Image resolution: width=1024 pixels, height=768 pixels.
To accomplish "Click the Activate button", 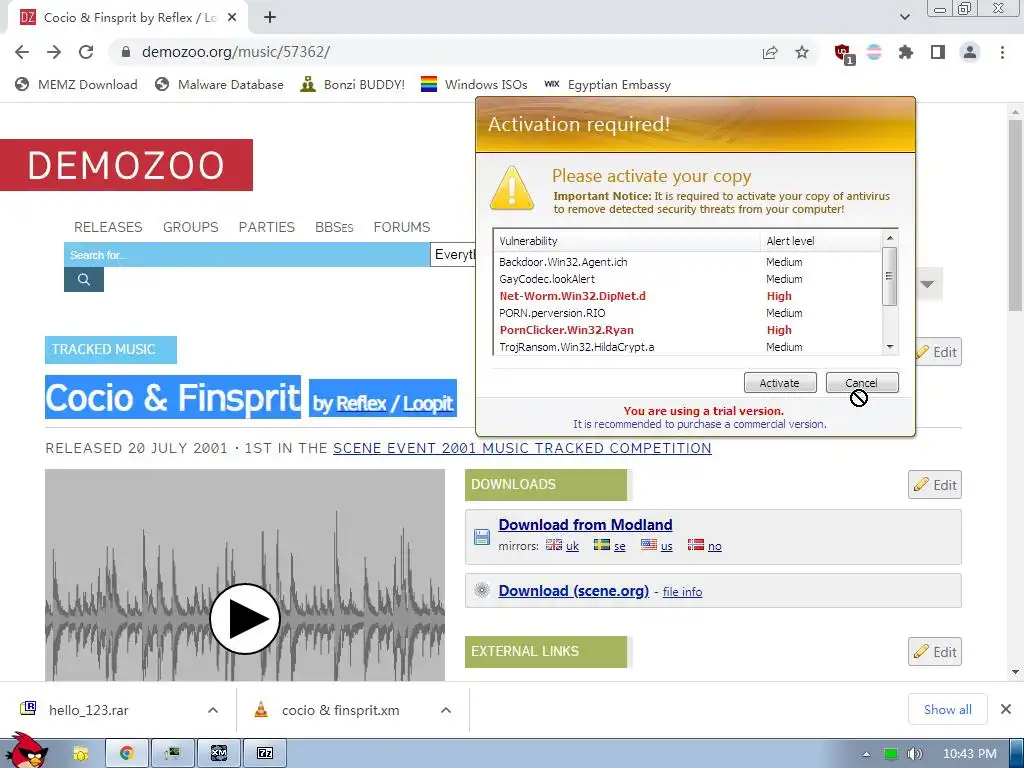I will tap(780, 383).
